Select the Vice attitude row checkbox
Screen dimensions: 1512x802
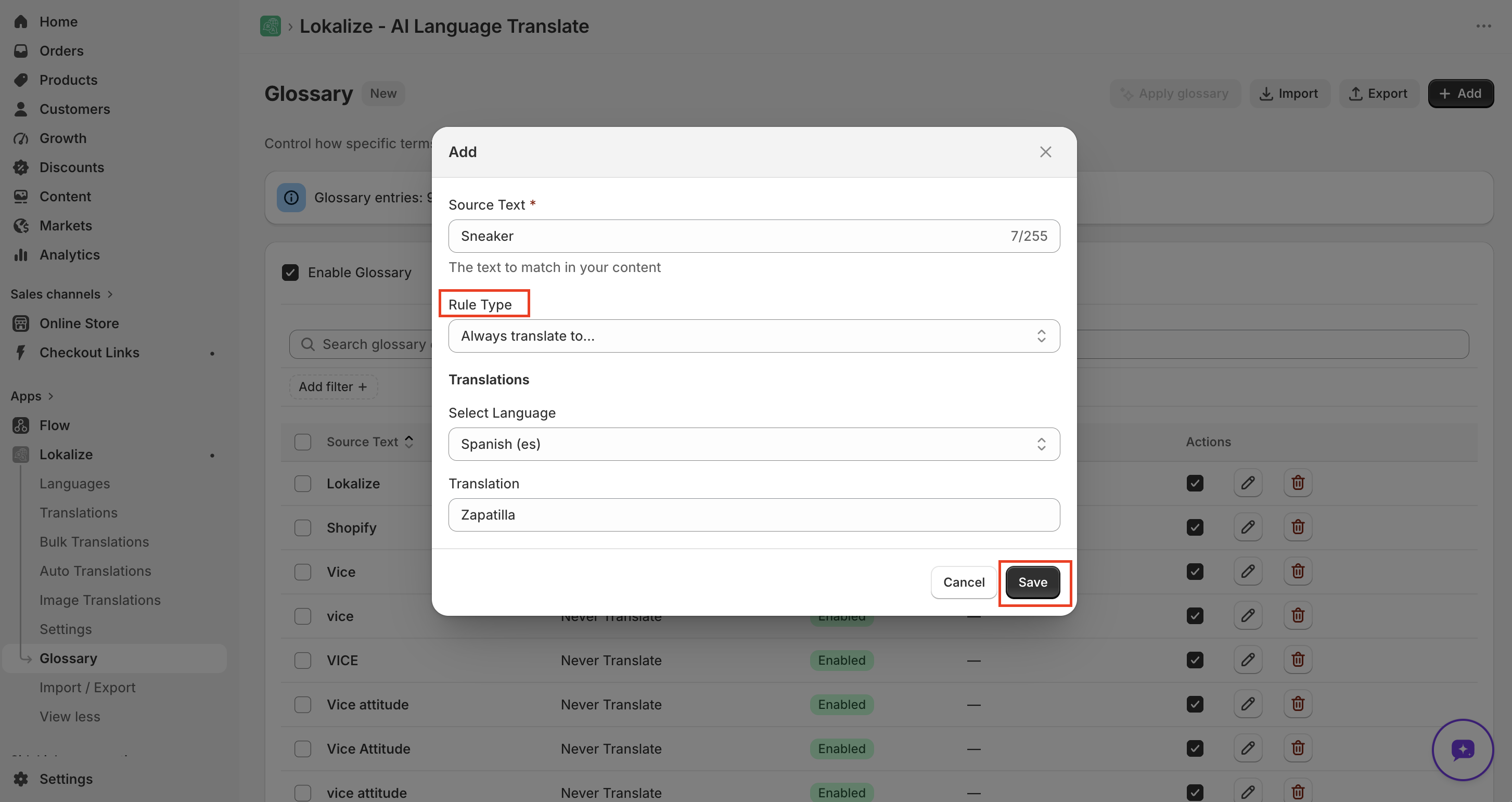click(303, 704)
